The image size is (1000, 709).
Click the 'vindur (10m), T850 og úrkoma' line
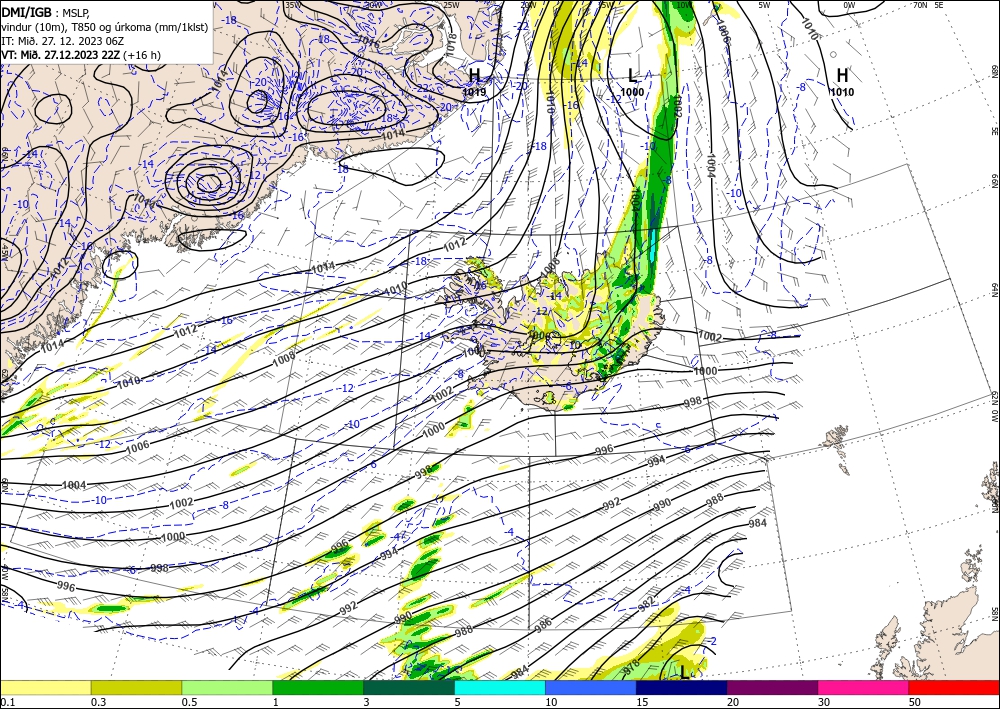(x=105, y=27)
